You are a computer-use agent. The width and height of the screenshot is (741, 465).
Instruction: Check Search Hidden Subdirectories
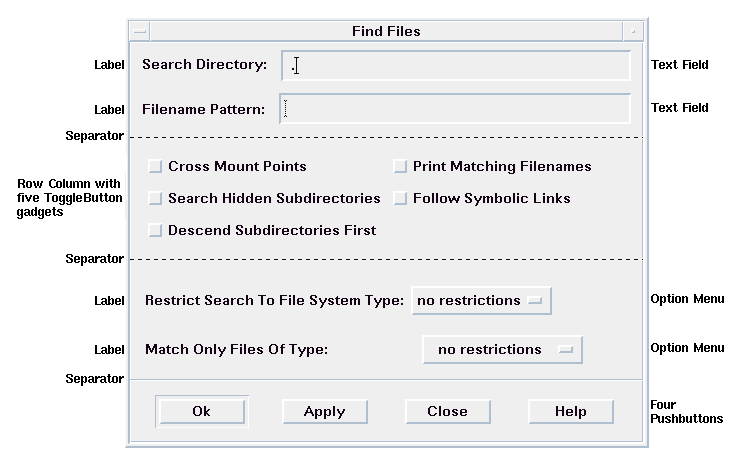pyautogui.click(x=155, y=198)
